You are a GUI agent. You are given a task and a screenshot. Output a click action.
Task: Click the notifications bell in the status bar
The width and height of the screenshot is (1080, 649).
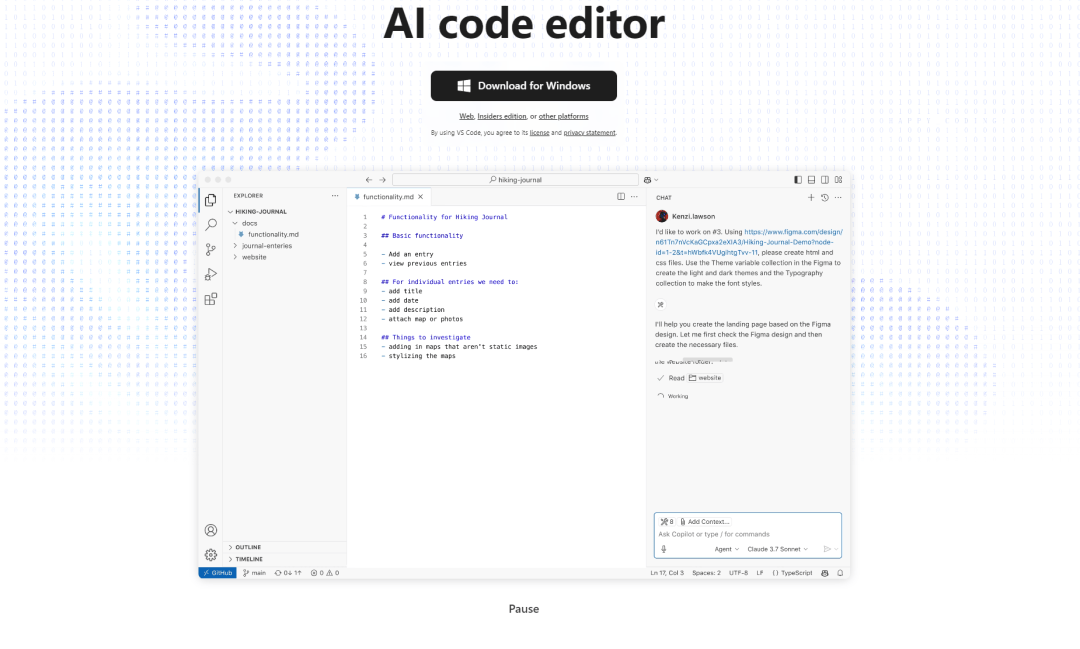click(x=839, y=572)
